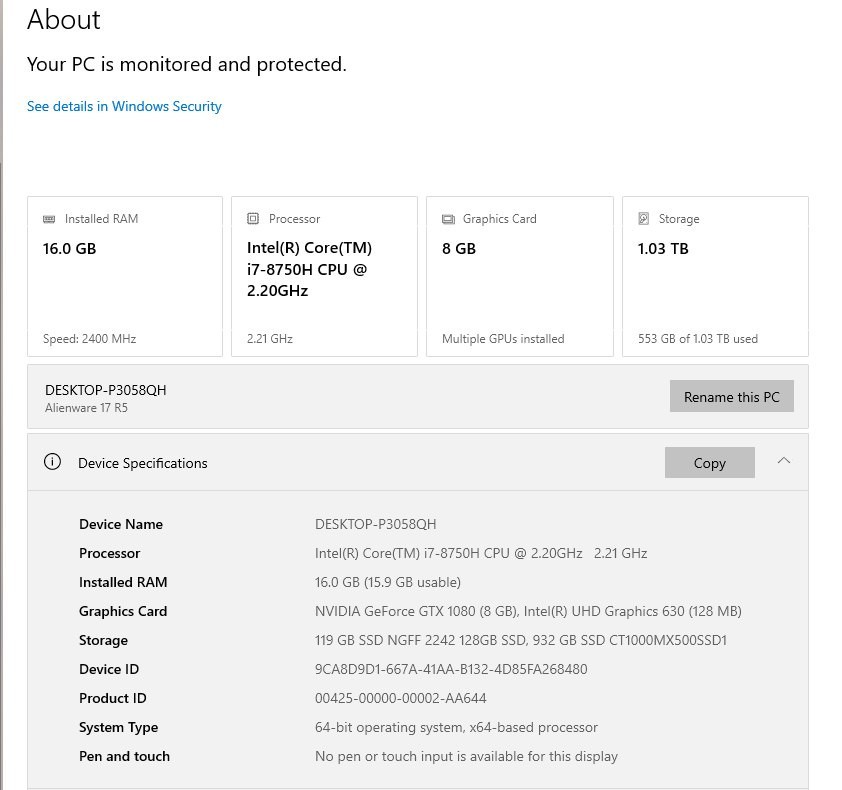The image size is (842, 790).
Task: Click the Product ID value text
Action: 401,698
